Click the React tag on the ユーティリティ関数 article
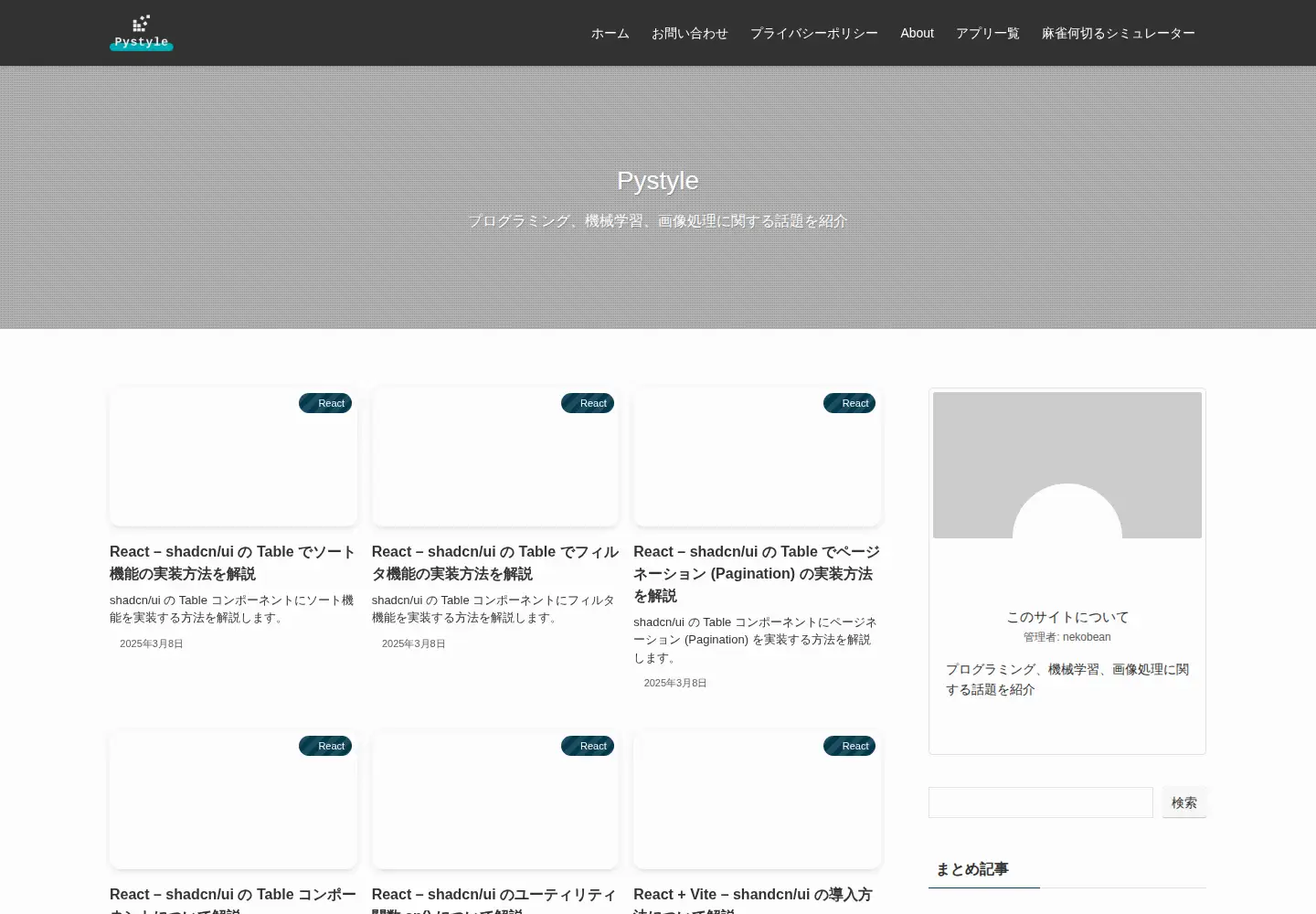This screenshot has height=914, width=1316. [x=588, y=746]
